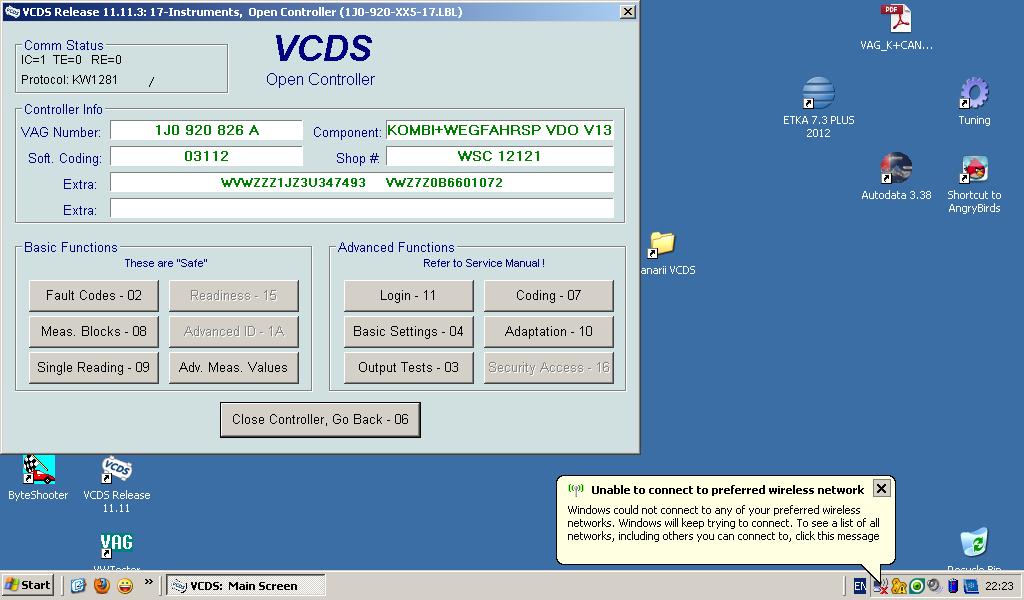
Task: Click the VAG Number field 1J0 920 826 A
Action: click(x=206, y=130)
